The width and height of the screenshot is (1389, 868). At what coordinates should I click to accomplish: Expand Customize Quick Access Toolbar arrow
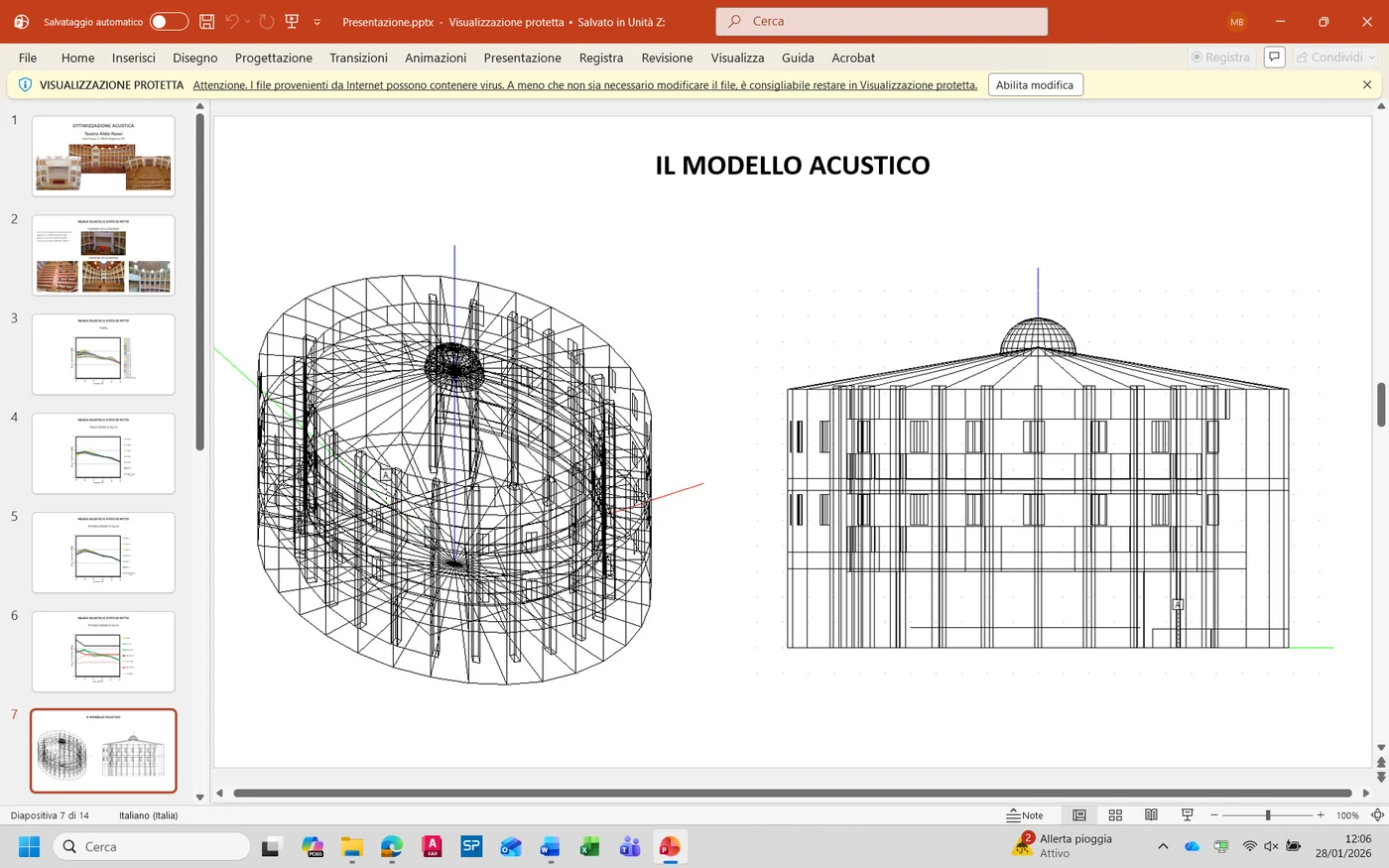pos(317,22)
